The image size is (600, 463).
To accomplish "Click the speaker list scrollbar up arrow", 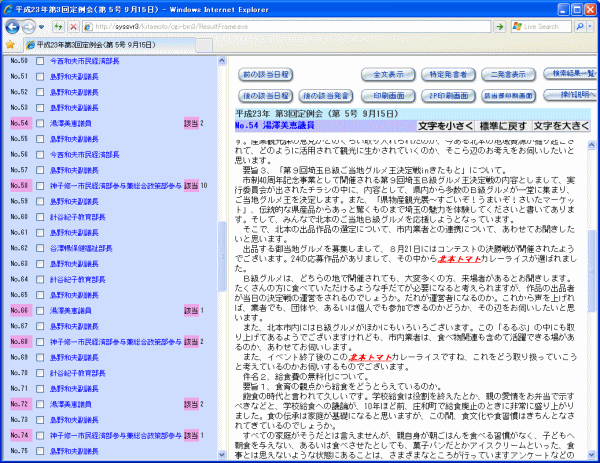I will tap(222, 61).
